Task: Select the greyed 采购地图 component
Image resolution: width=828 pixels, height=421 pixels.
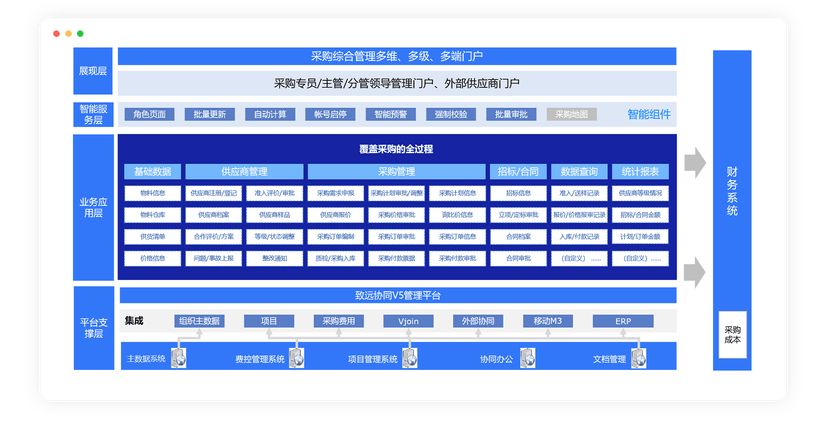Action: pos(572,114)
